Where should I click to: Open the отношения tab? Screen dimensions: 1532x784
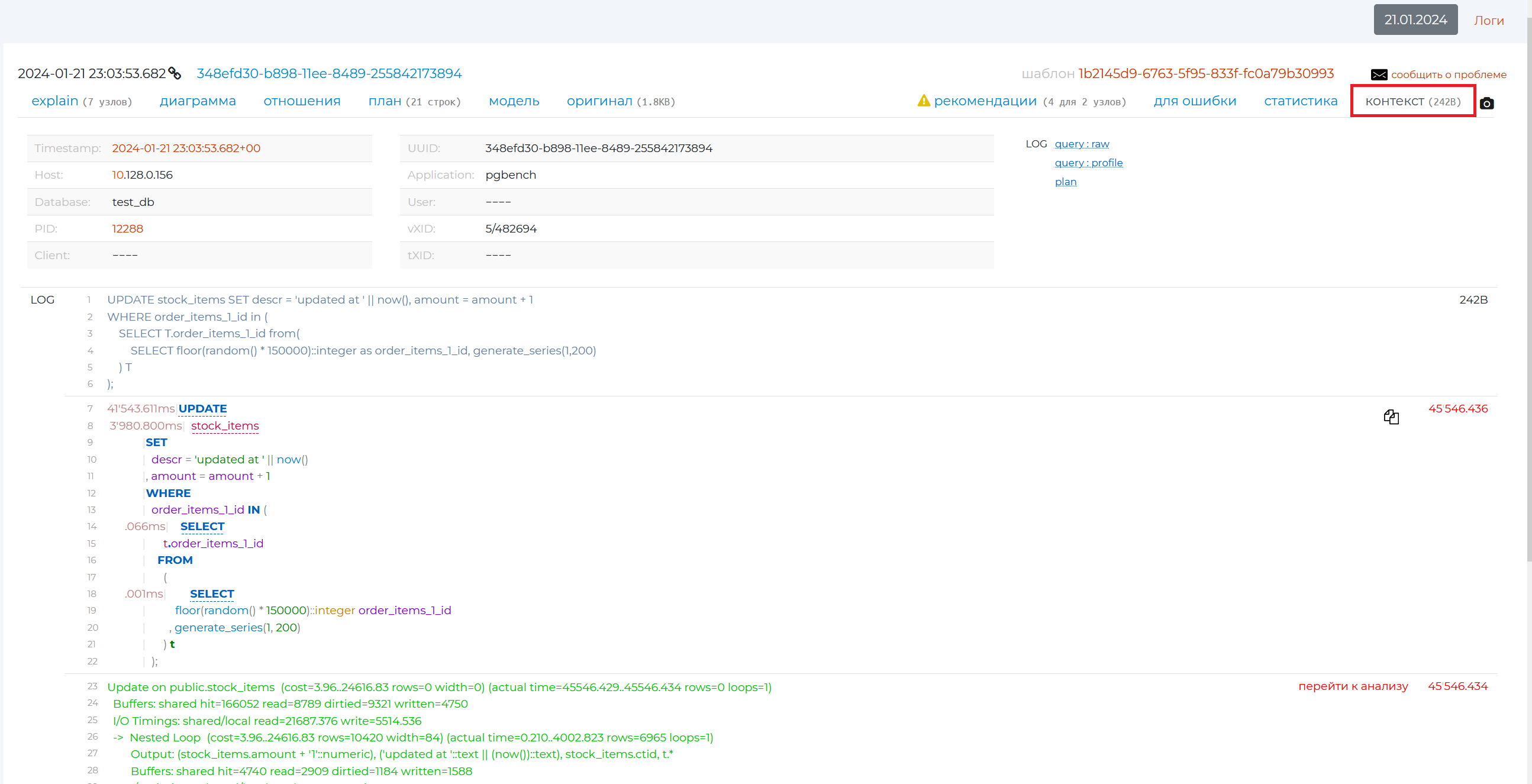[302, 101]
